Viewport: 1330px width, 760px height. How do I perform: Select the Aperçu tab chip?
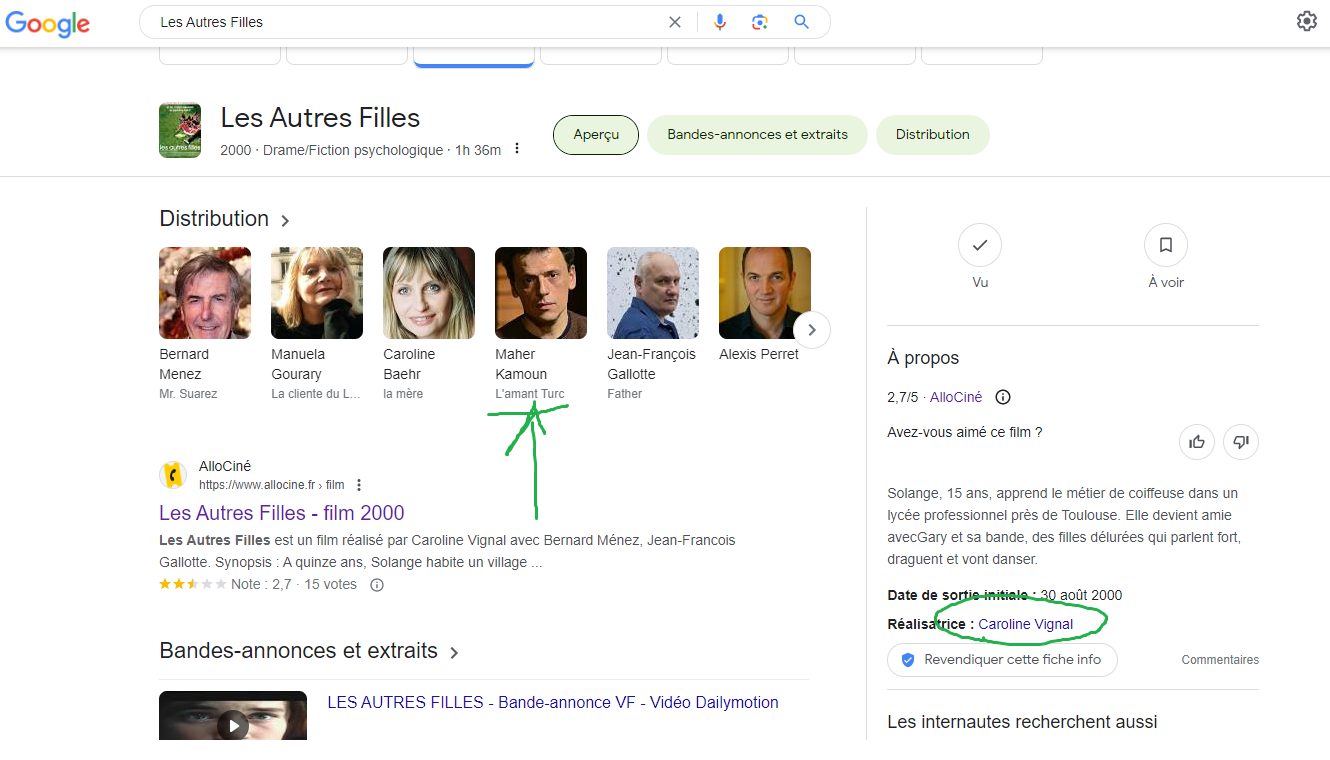pyautogui.click(x=596, y=135)
